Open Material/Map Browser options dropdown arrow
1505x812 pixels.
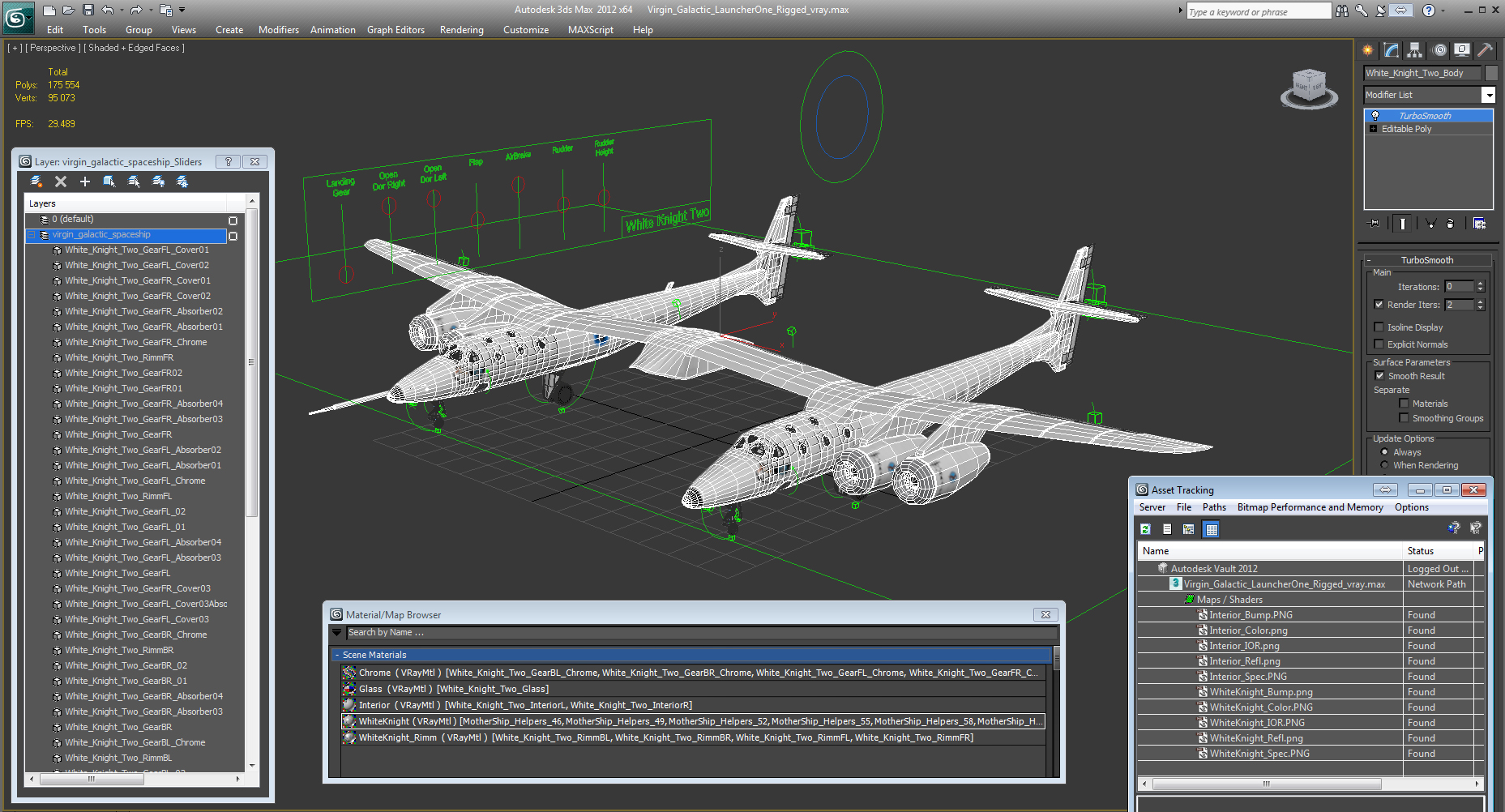[x=337, y=632]
